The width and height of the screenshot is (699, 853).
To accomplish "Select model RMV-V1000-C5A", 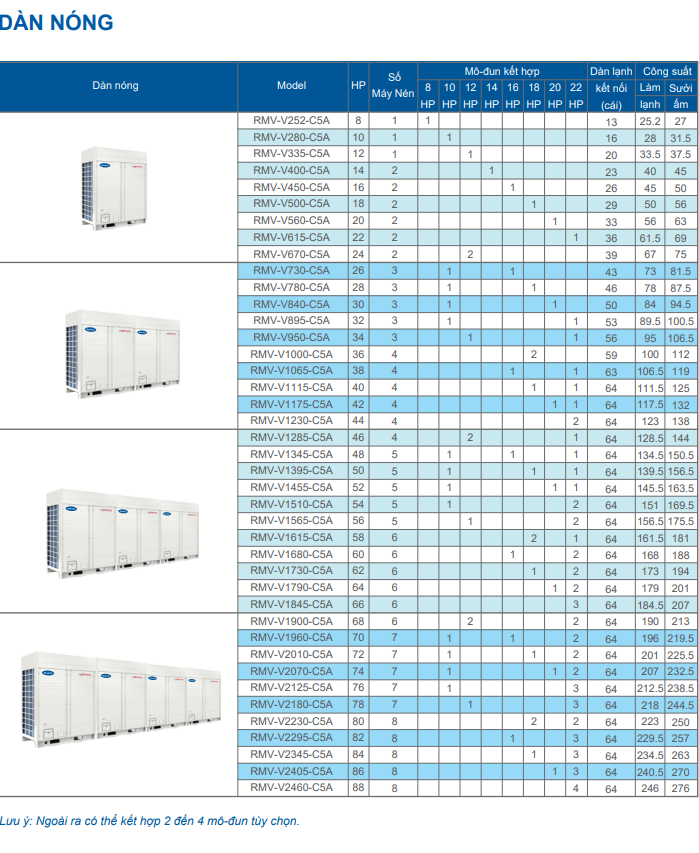I will click(292, 354).
